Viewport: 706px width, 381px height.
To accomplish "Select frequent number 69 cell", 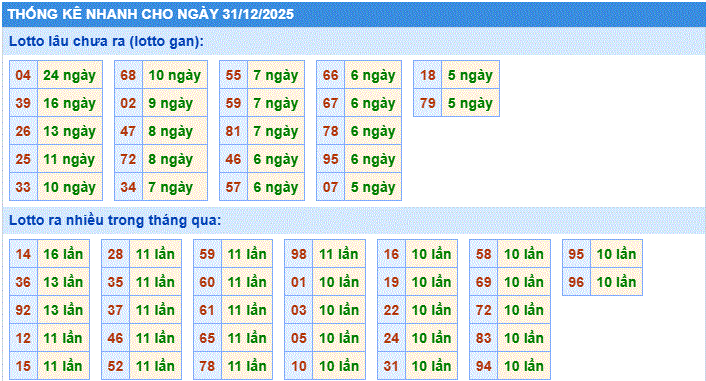I will point(484,281).
